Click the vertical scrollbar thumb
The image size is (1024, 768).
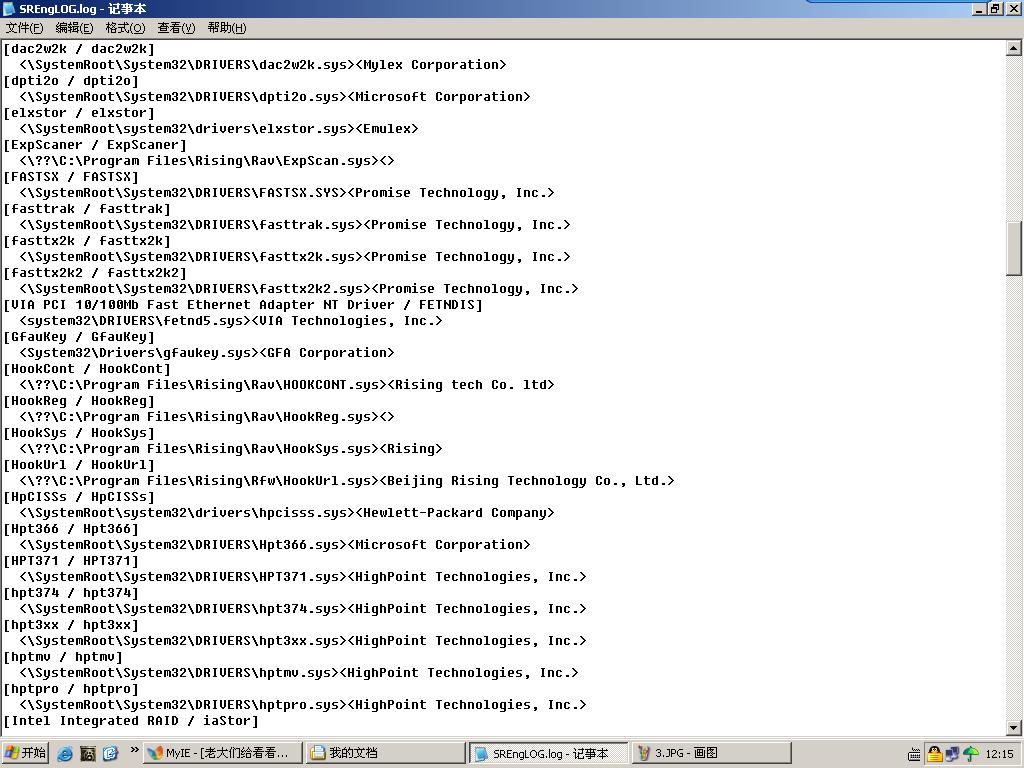1014,249
